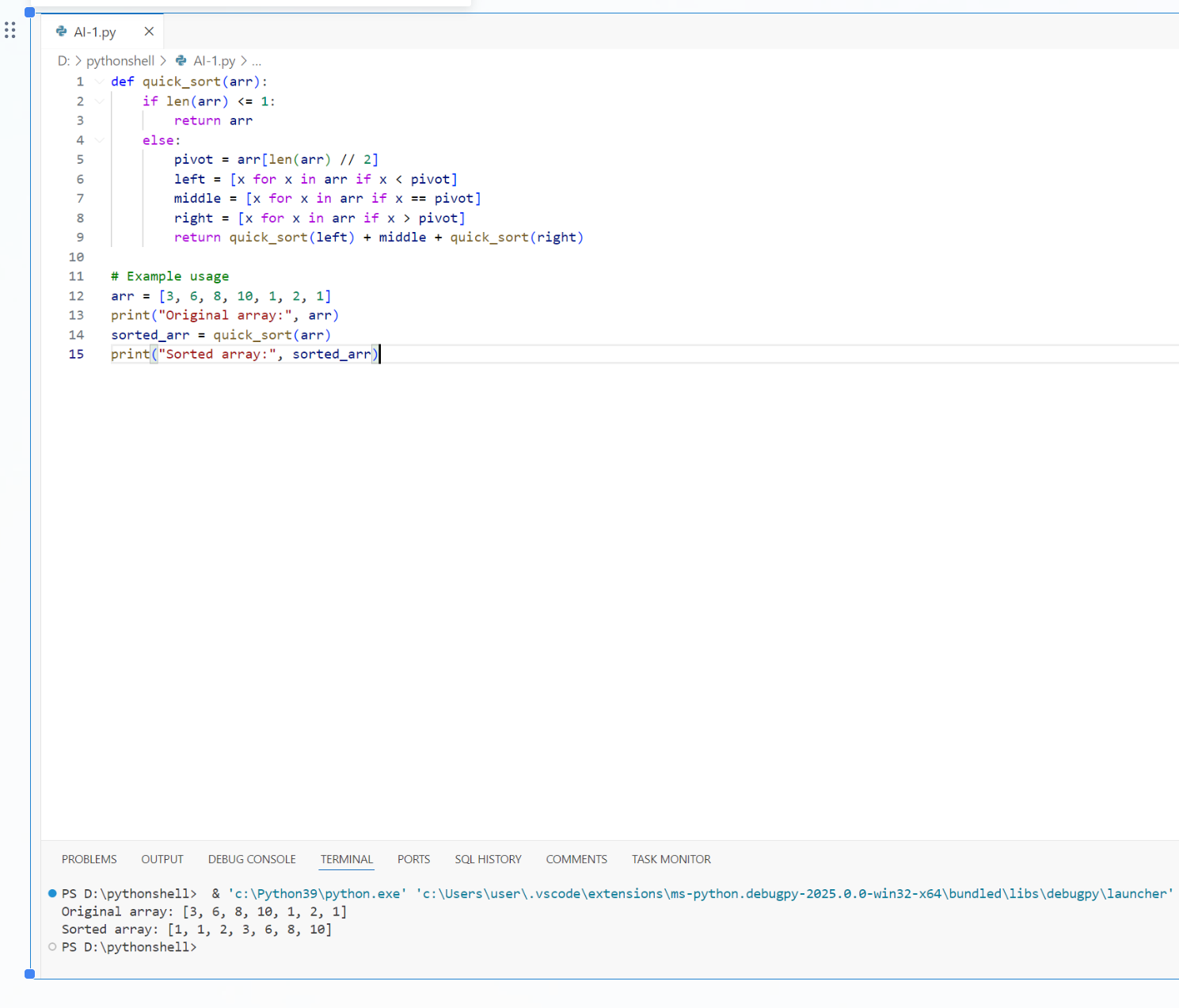Collapse the else block on line 4

[99, 140]
